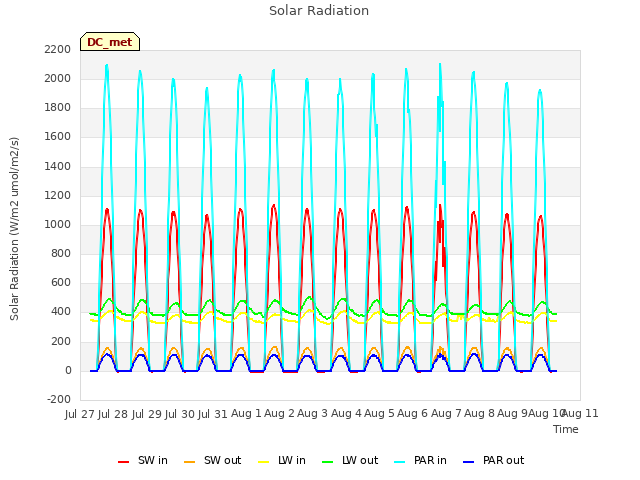Viewport: 640px width, 480px height.
Task: Click the Aug 9 x-axis label
Action: click(513, 414)
